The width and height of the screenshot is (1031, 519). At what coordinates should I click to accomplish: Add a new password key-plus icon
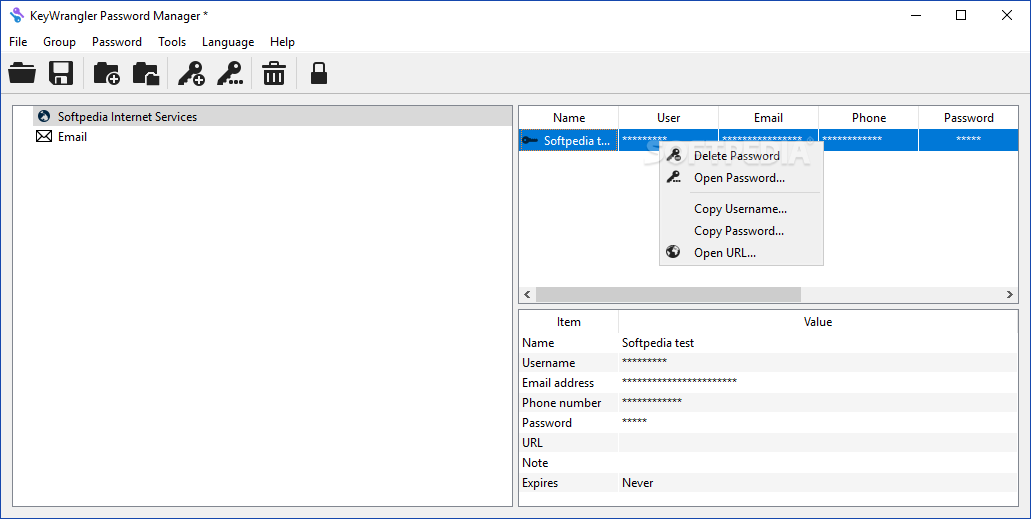point(191,73)
